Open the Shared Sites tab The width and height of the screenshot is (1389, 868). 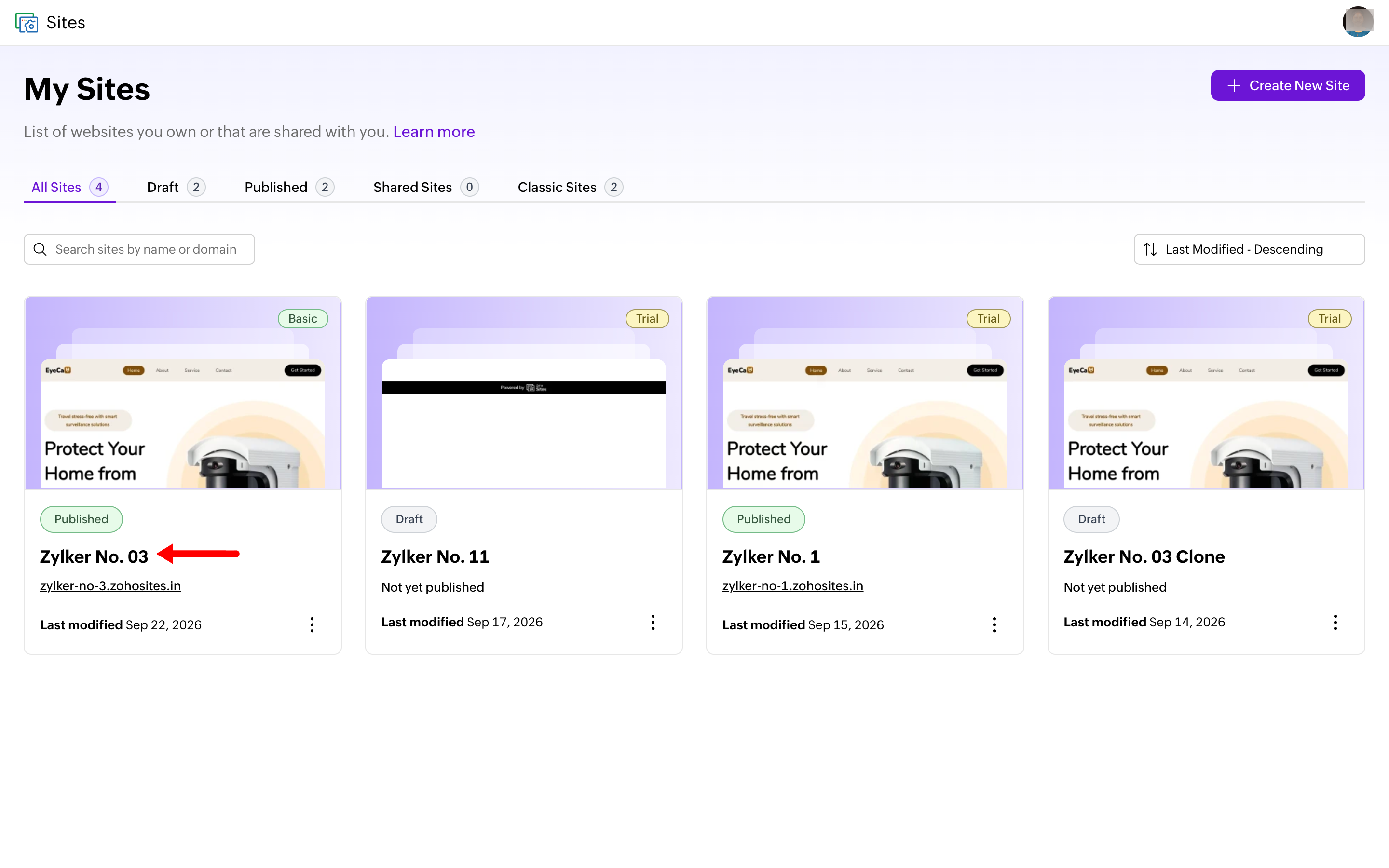(x=425, y=187)
